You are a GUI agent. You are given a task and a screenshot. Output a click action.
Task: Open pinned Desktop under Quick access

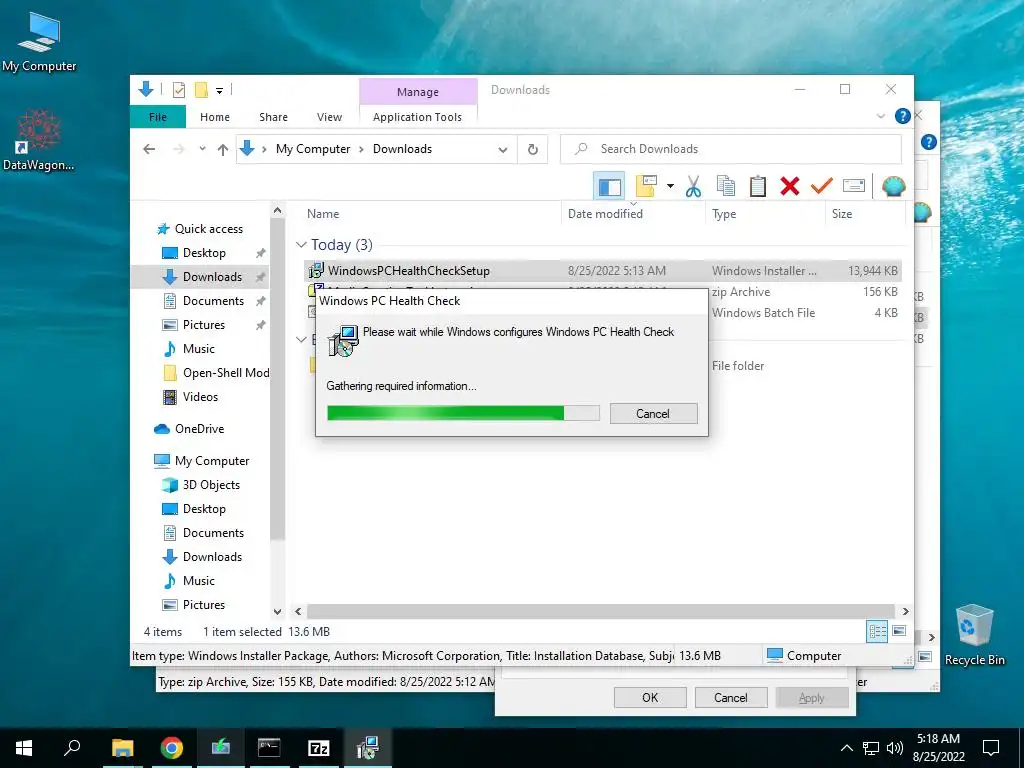tap(204, 253)
